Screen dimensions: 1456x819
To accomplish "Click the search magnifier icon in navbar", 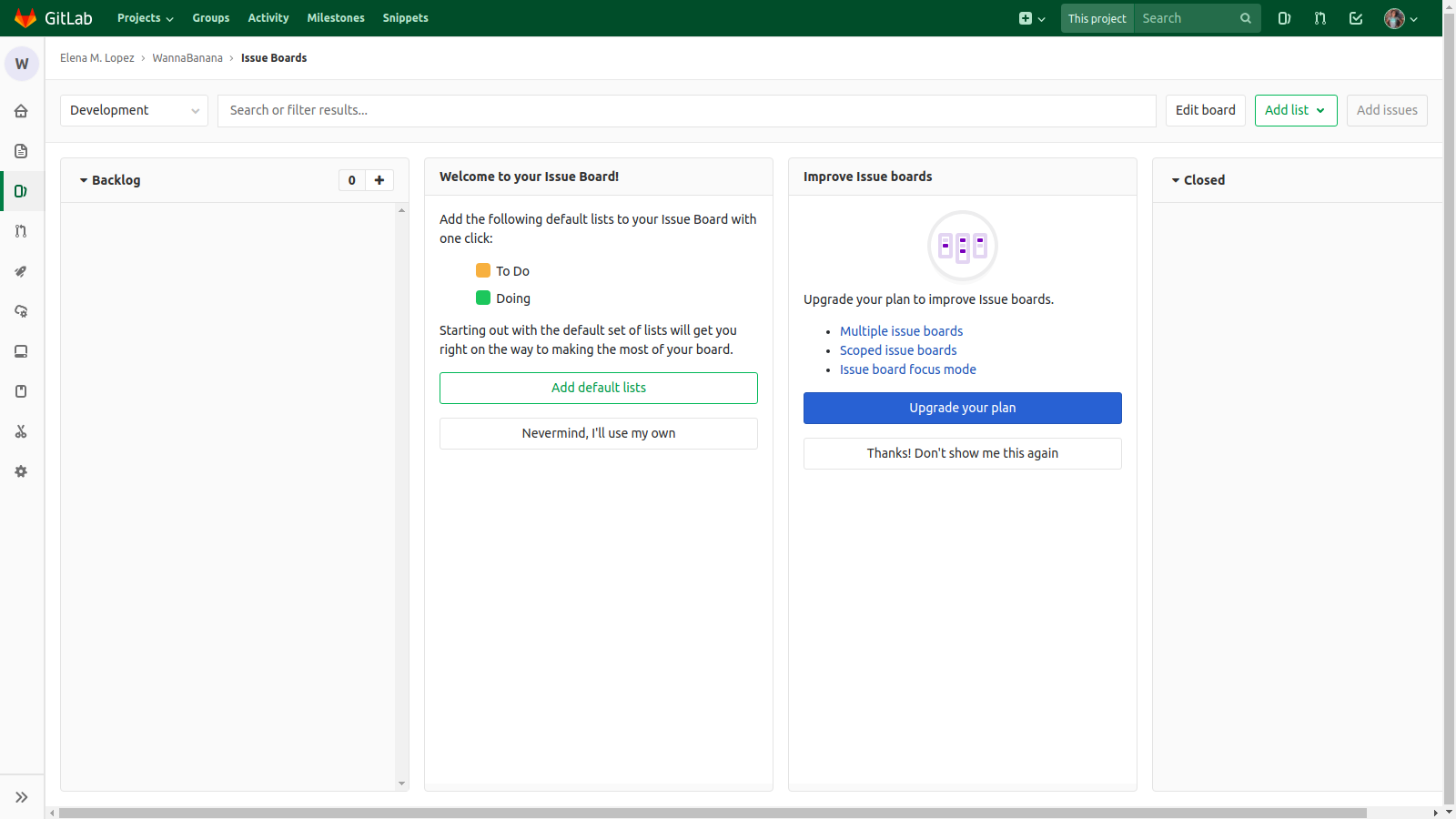I will point(1246,18).
